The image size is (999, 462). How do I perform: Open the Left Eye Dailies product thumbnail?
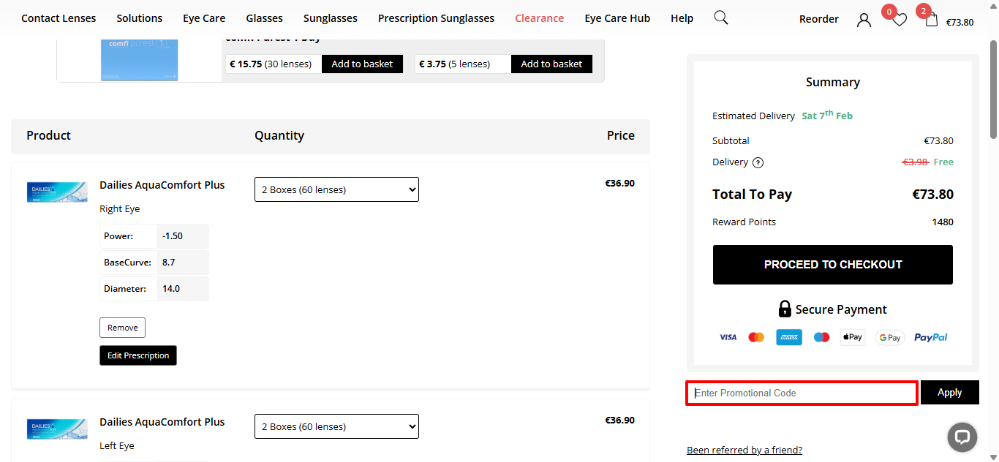point(57,430)
